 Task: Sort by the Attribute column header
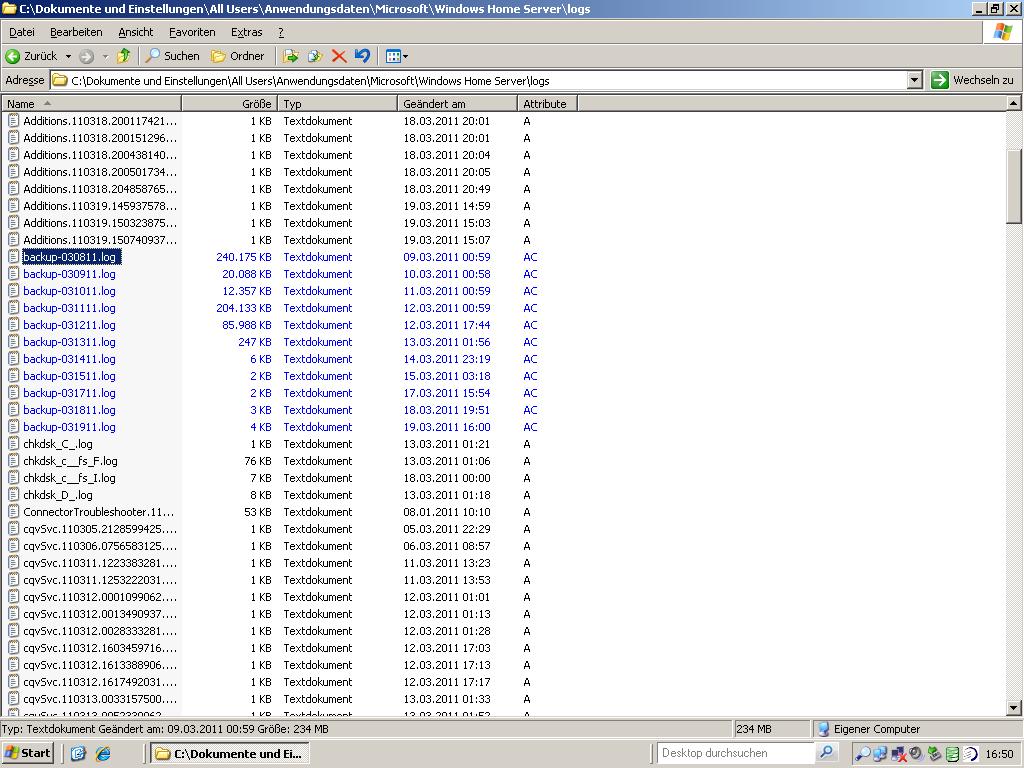point(547,103)
